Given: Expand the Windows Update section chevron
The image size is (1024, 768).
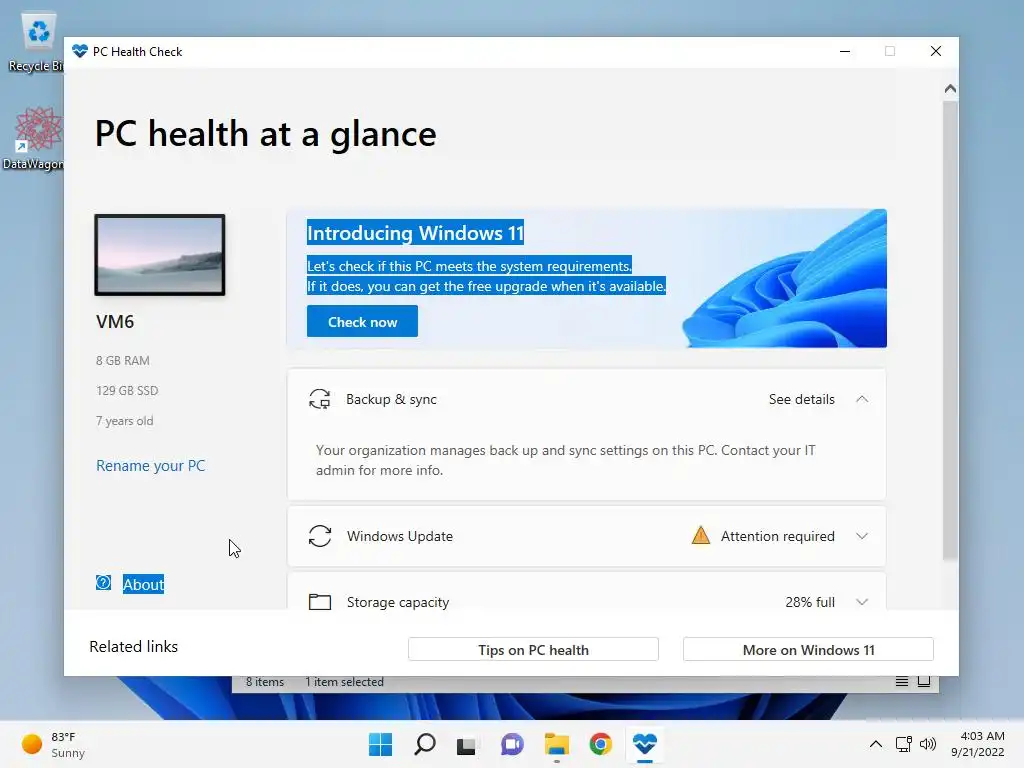Looking at the screenshot, I should pyautogui.click(x=862, y=536).
